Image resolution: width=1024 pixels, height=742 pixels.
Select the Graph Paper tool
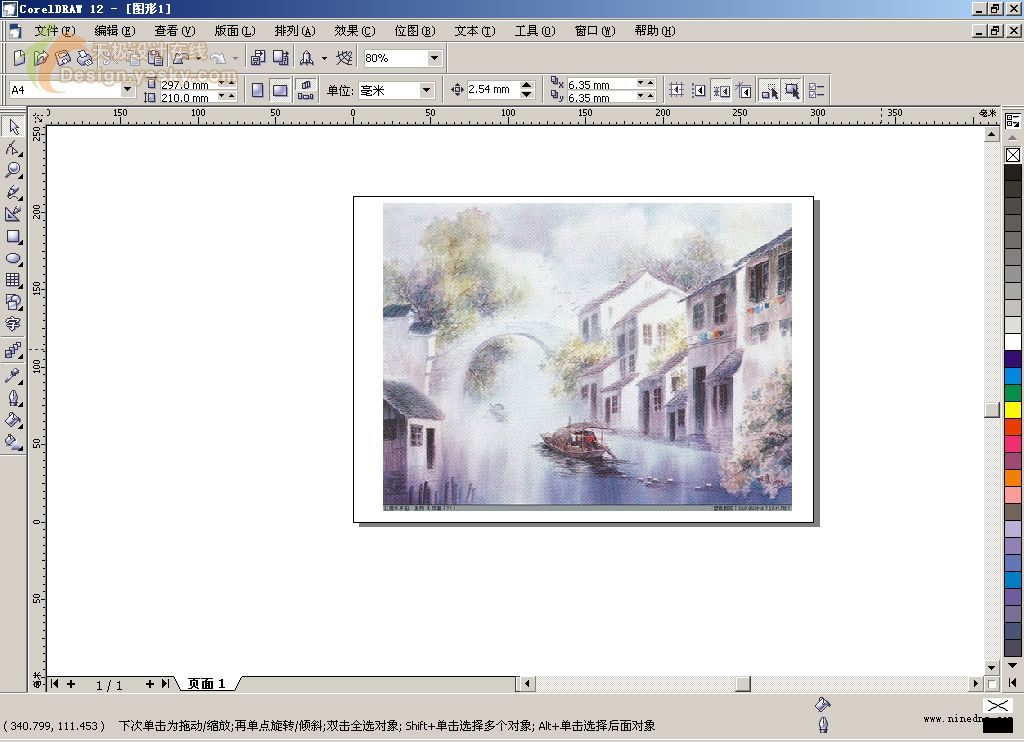click(13, 280)
